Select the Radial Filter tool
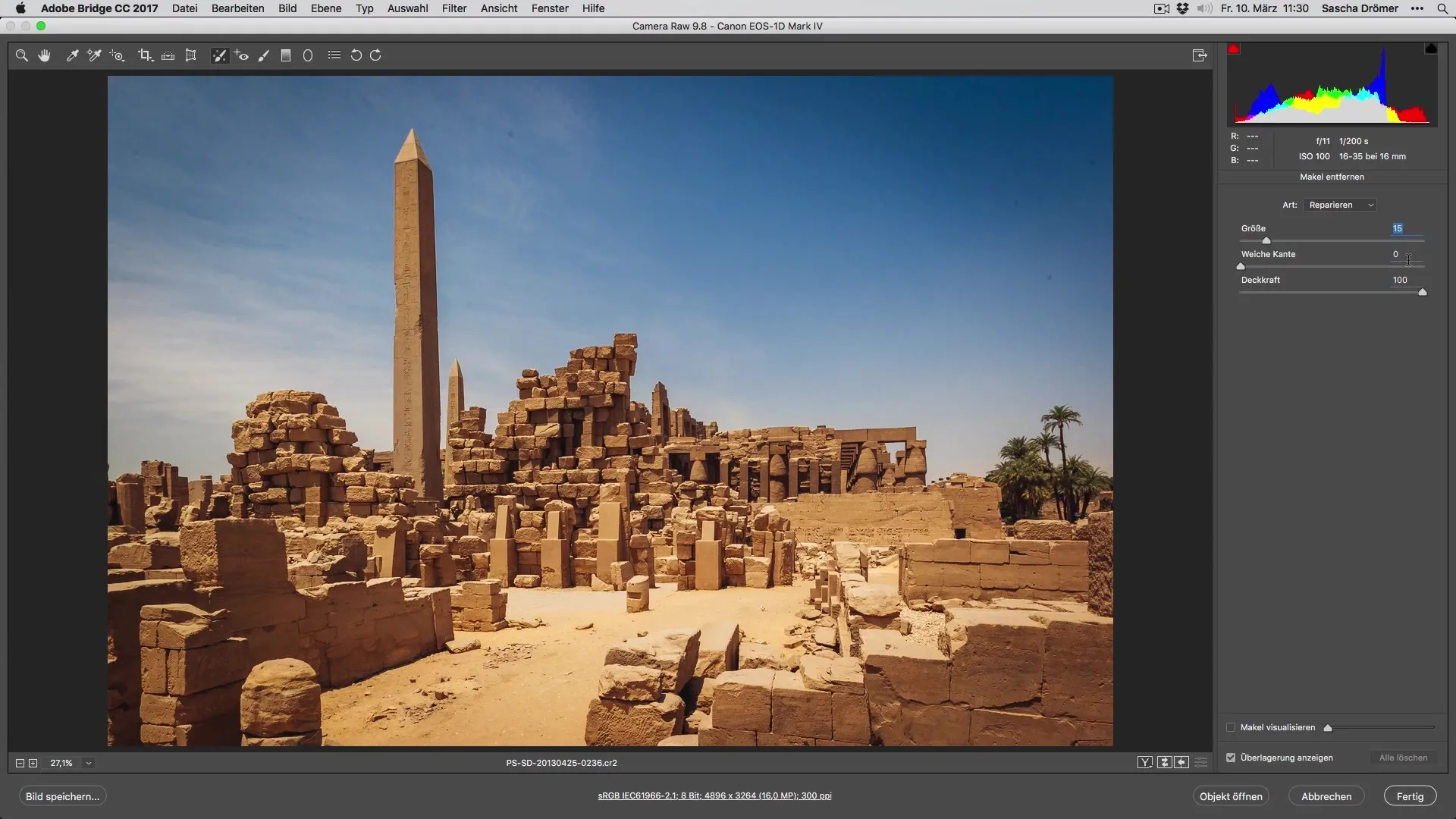1456x819 pixels. (x=308, y=55)
